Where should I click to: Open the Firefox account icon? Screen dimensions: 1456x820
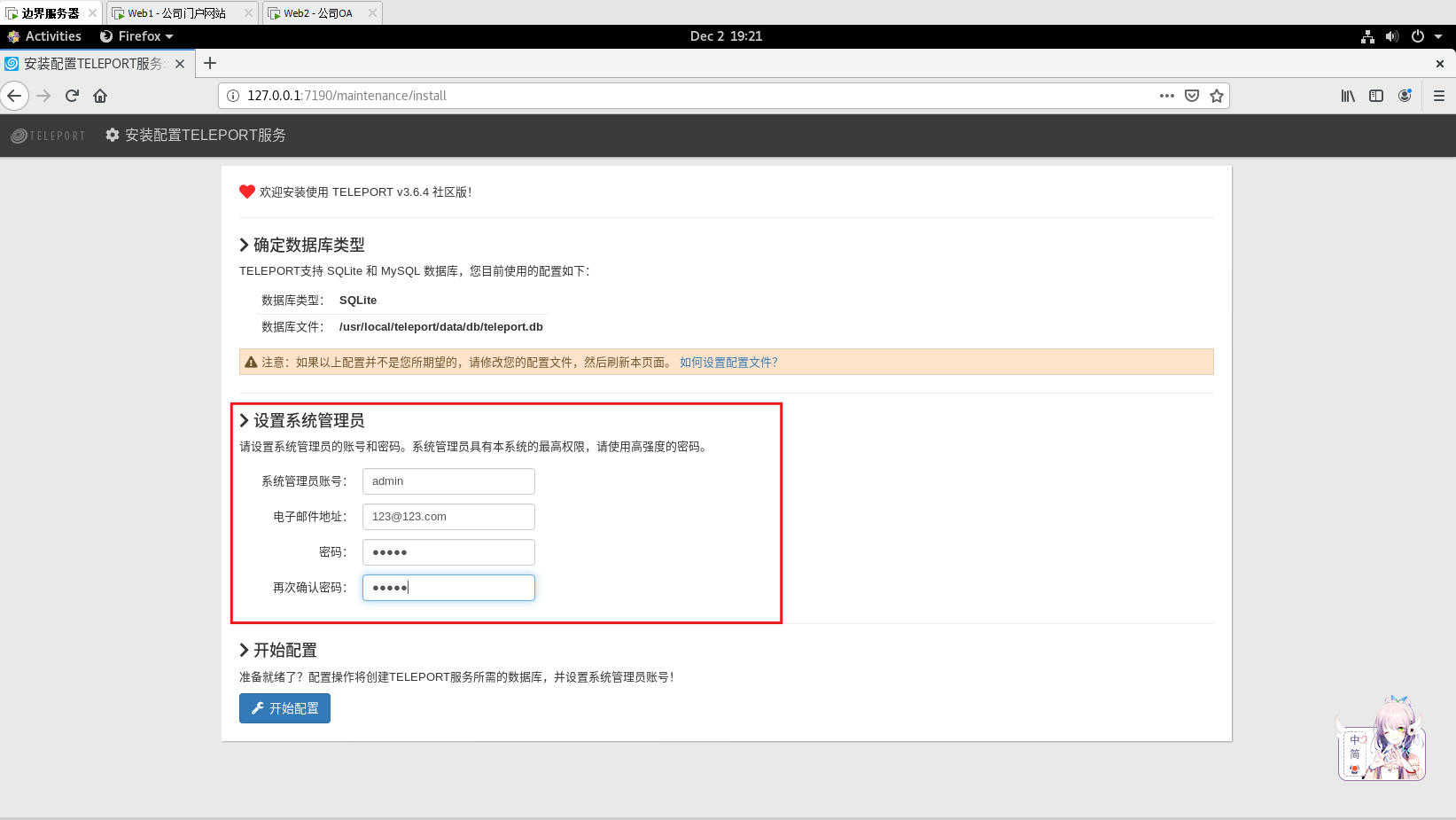tap(1405, 96)
